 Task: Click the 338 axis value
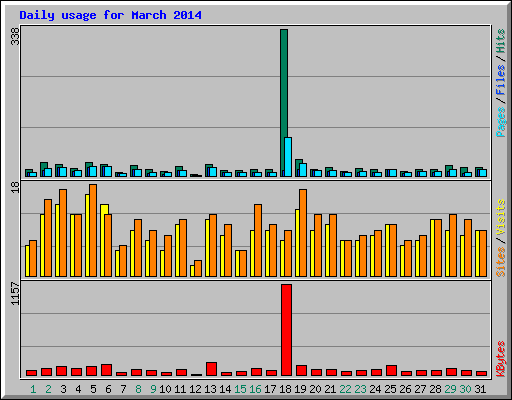click(x=15, y=36)
